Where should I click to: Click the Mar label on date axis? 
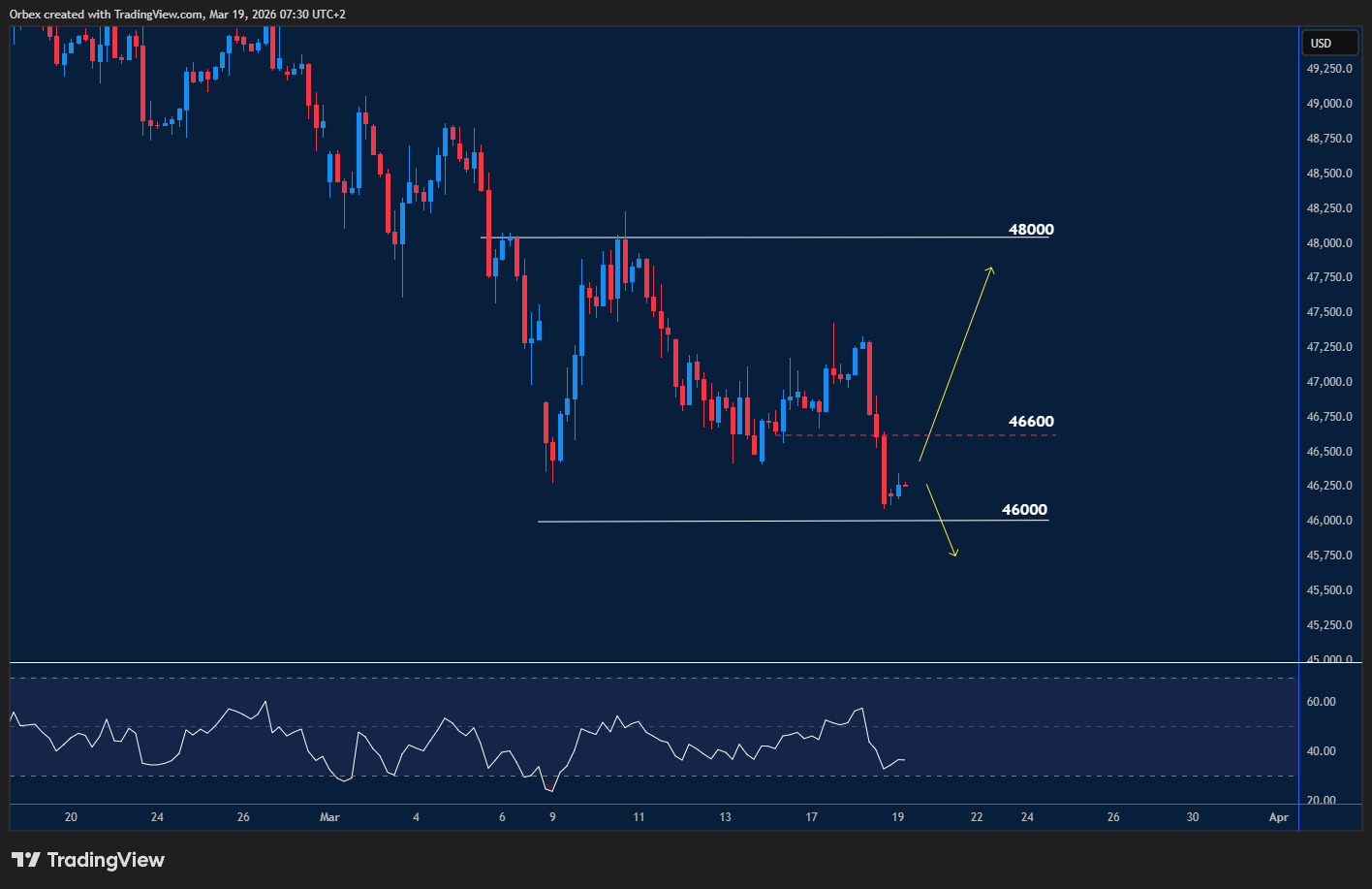click(x=330, y=817)
